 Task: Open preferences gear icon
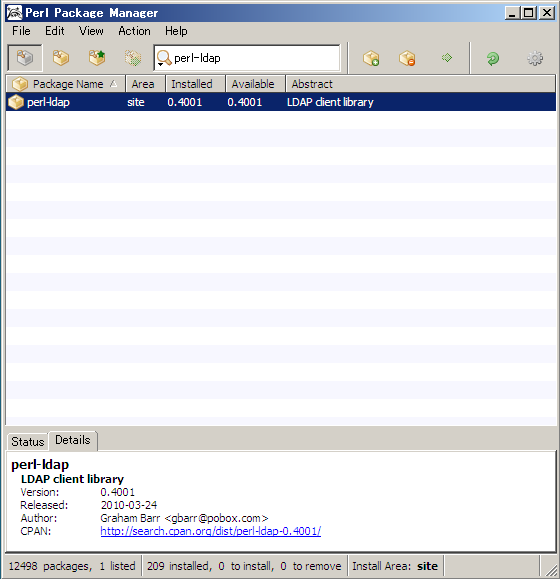pyautogui.click(x=535, y=58)
